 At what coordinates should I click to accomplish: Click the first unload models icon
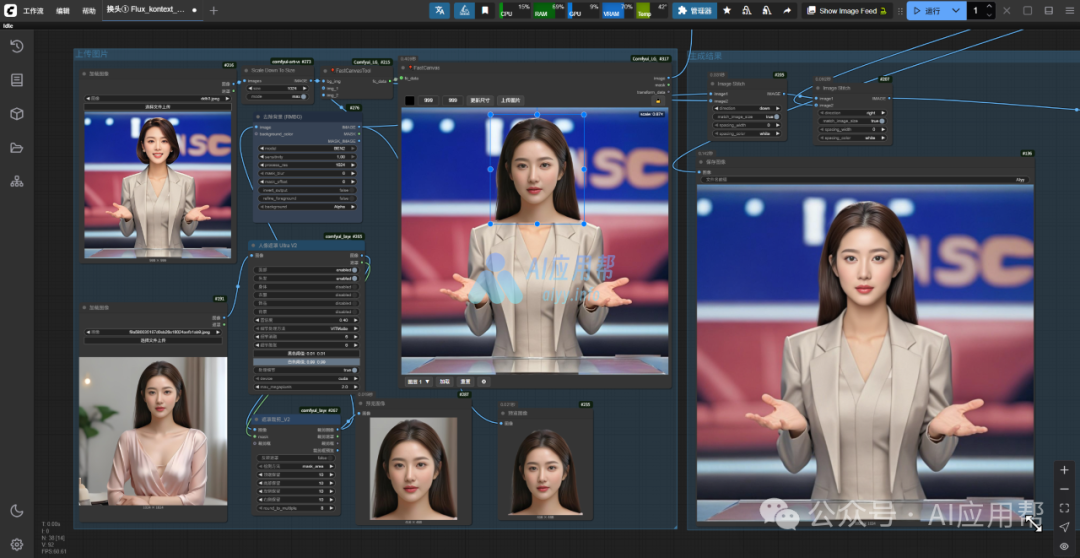(x=747, y=10)
